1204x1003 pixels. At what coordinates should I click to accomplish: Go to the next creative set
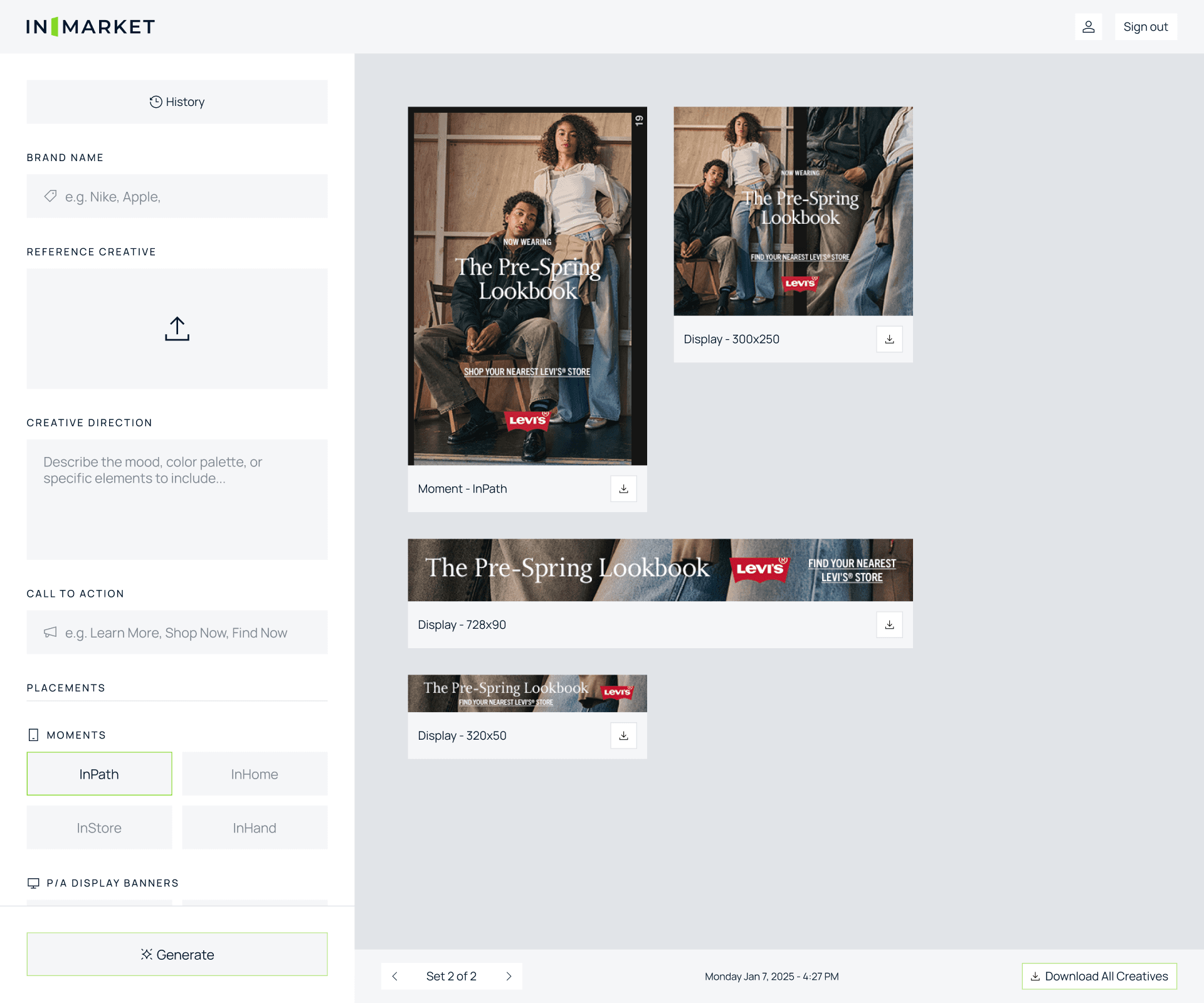(509, 976)
